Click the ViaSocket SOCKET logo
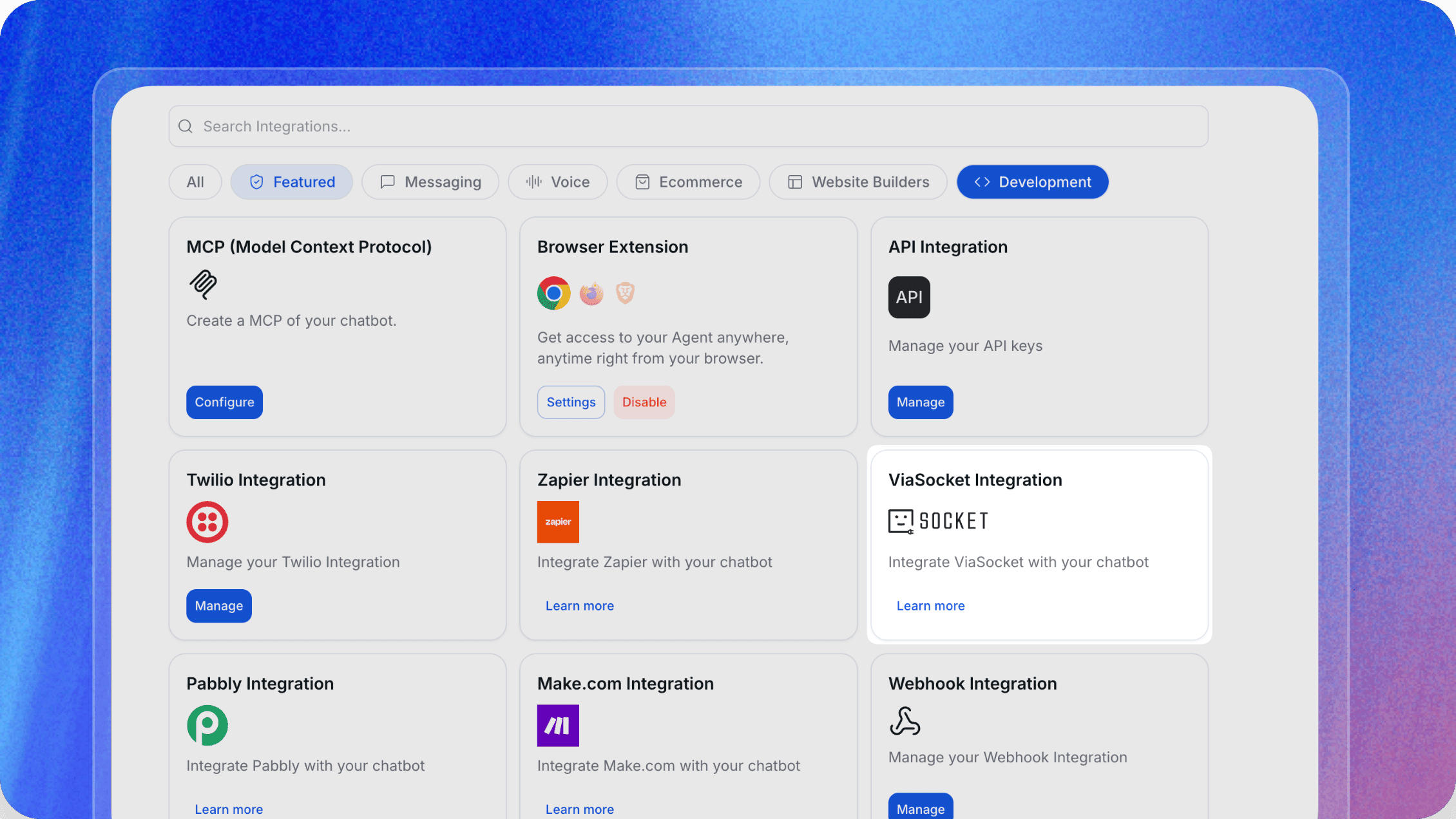Screen dimensions: 1456x819 click(x=937, y=521)
